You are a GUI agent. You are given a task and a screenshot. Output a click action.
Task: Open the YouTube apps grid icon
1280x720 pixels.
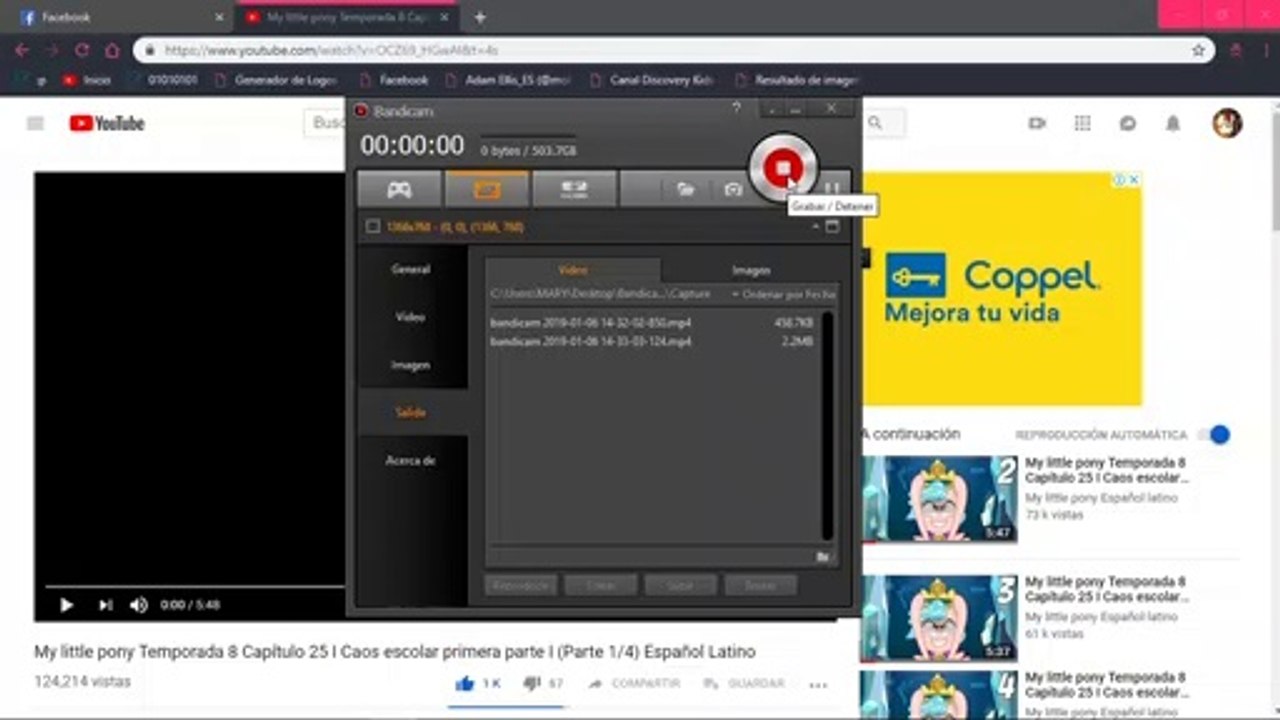coord(1082,123)
